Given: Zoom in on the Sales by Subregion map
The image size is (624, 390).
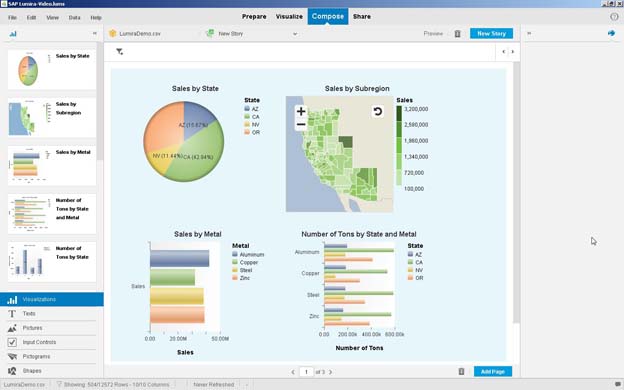Looking at the screenshot, I should (301, 111).
